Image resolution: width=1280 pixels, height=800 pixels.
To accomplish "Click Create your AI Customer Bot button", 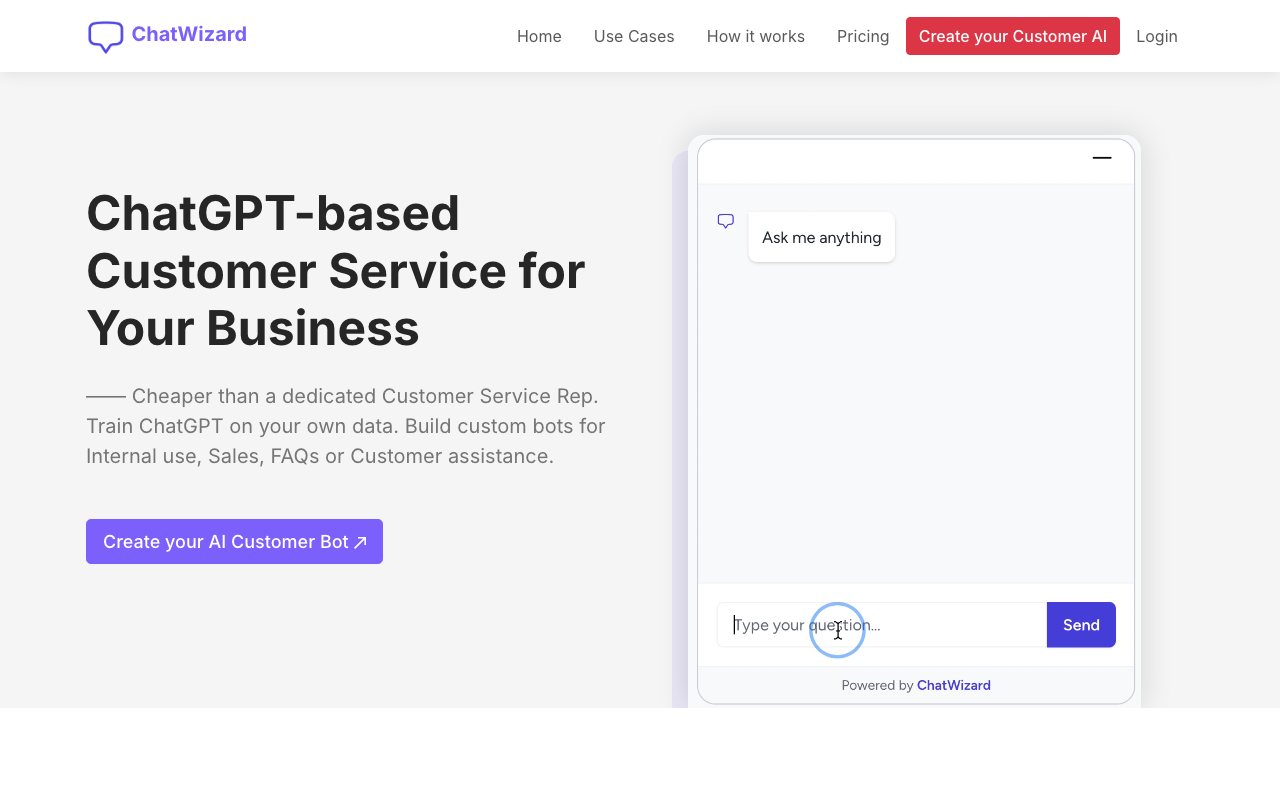I will 234,541.
